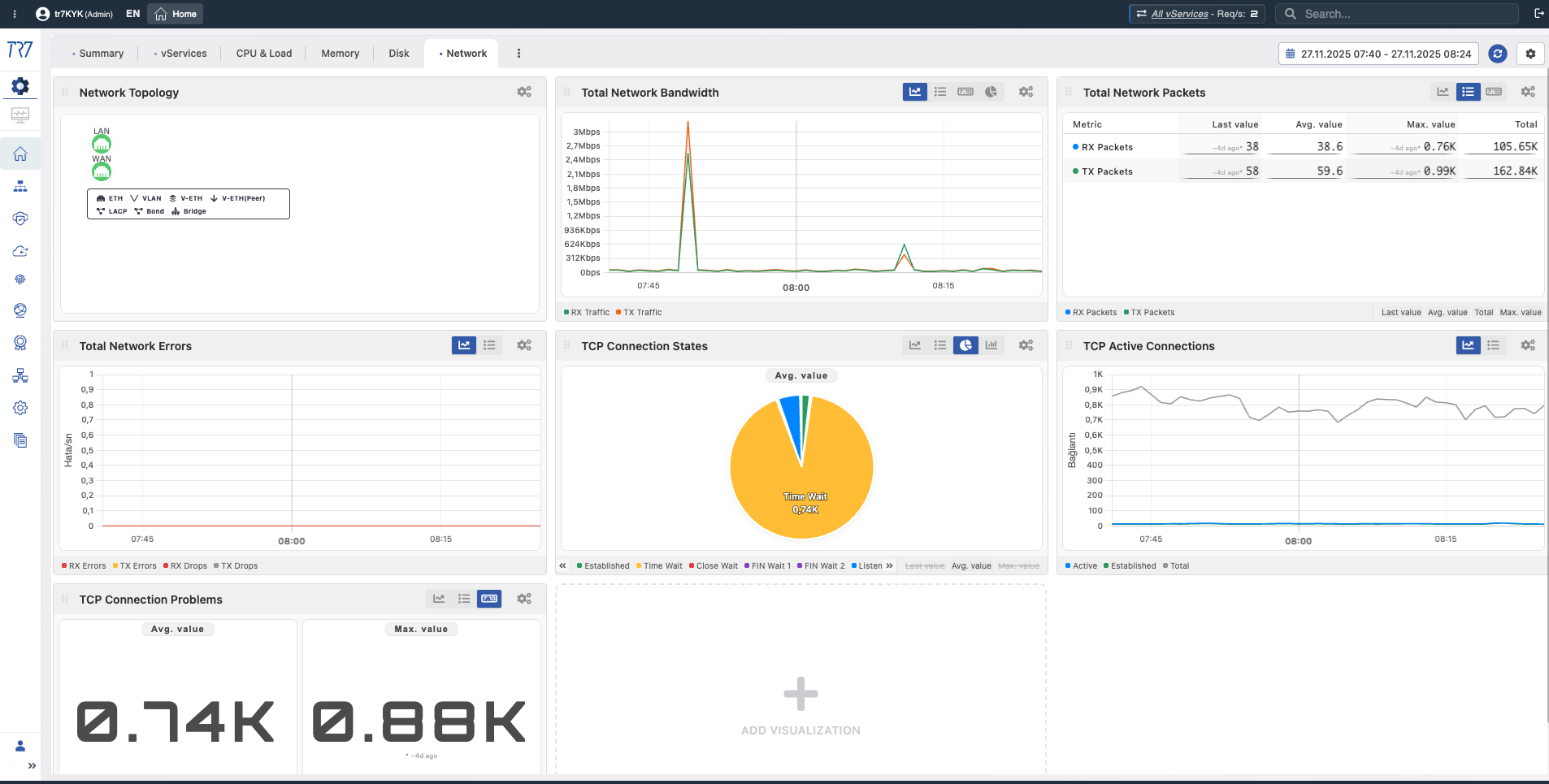This screenshot has width=1549, height=784.
Task: Switch to the Memory tab
Action: tap(340, 54)
